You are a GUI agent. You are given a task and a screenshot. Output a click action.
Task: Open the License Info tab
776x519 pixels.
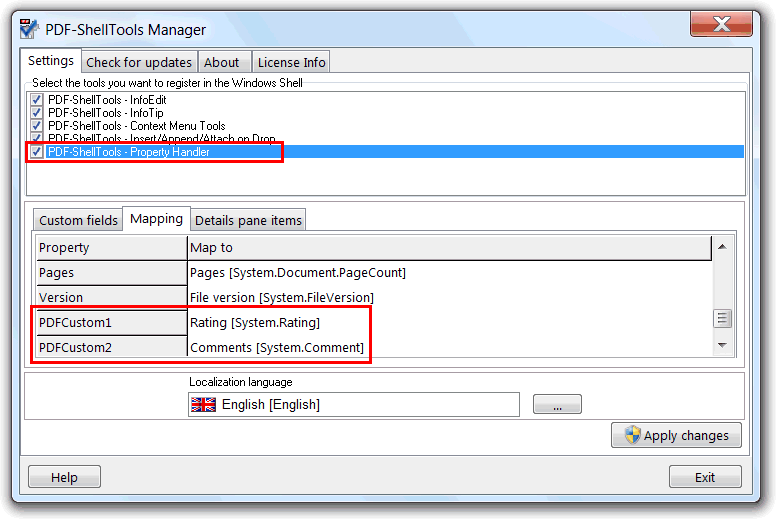(x=291, y=62)
